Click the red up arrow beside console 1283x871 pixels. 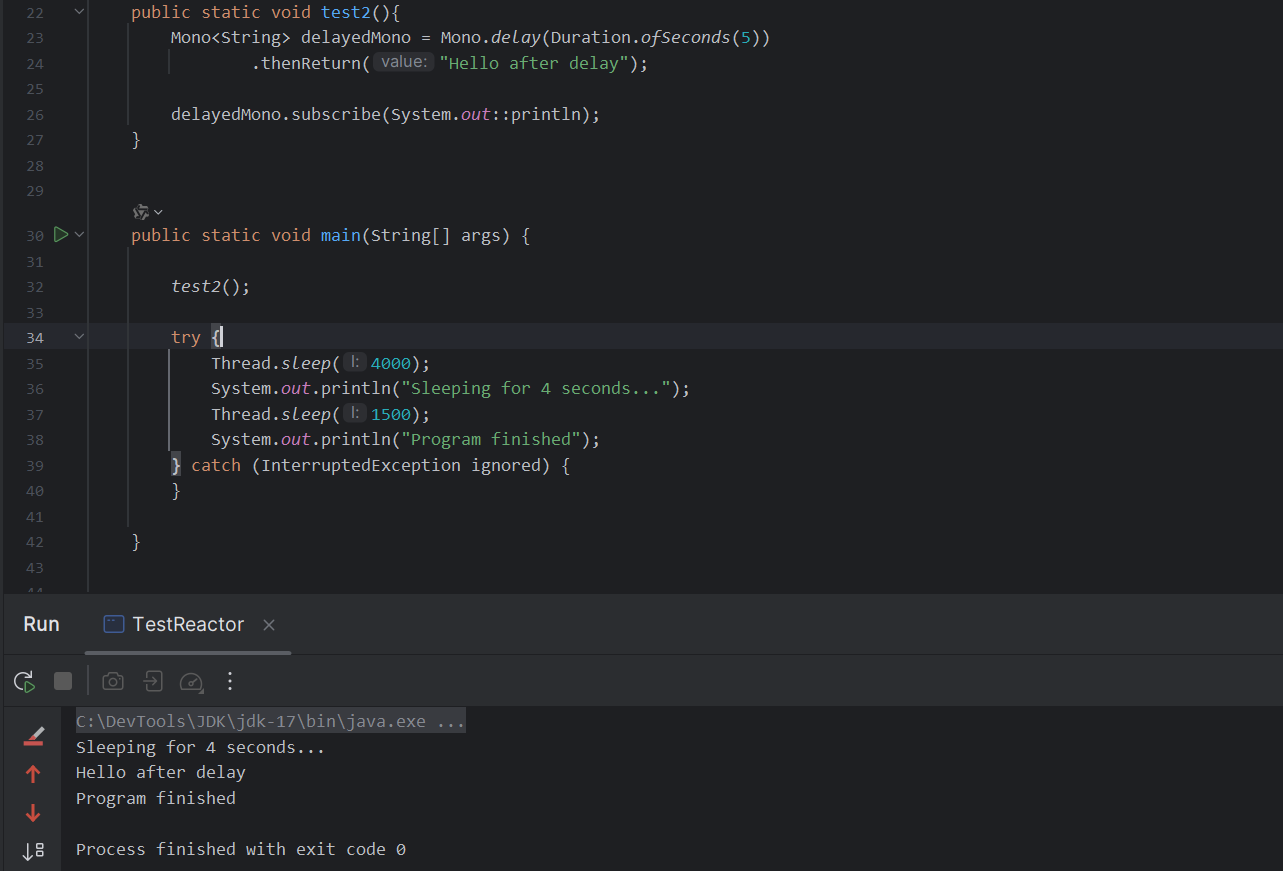[x=33, y=774]
